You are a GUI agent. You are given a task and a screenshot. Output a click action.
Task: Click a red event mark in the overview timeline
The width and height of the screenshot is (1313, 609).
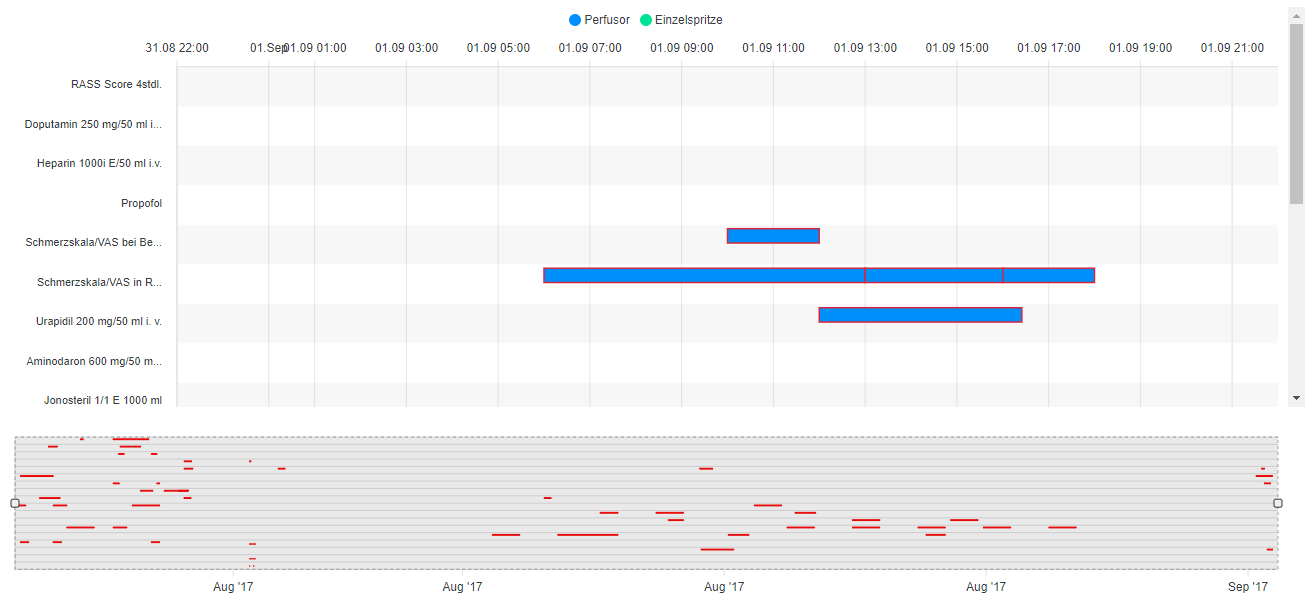click(x=708, y=467)
